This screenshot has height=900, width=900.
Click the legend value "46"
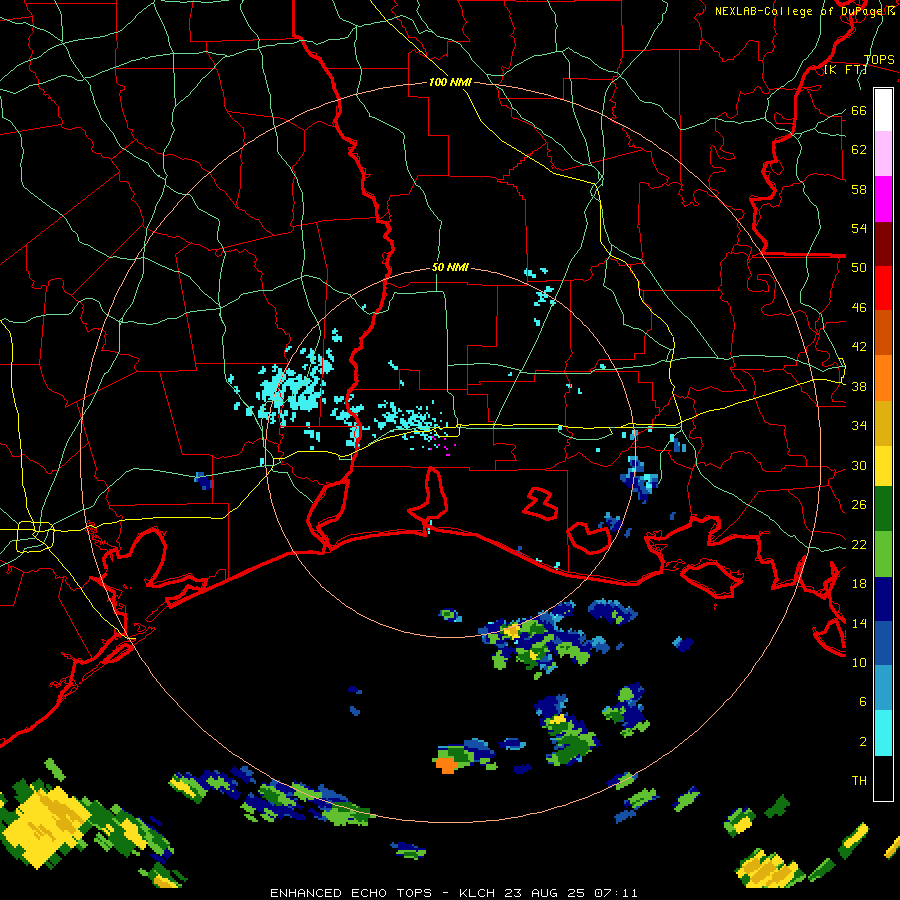pos(859,308)
